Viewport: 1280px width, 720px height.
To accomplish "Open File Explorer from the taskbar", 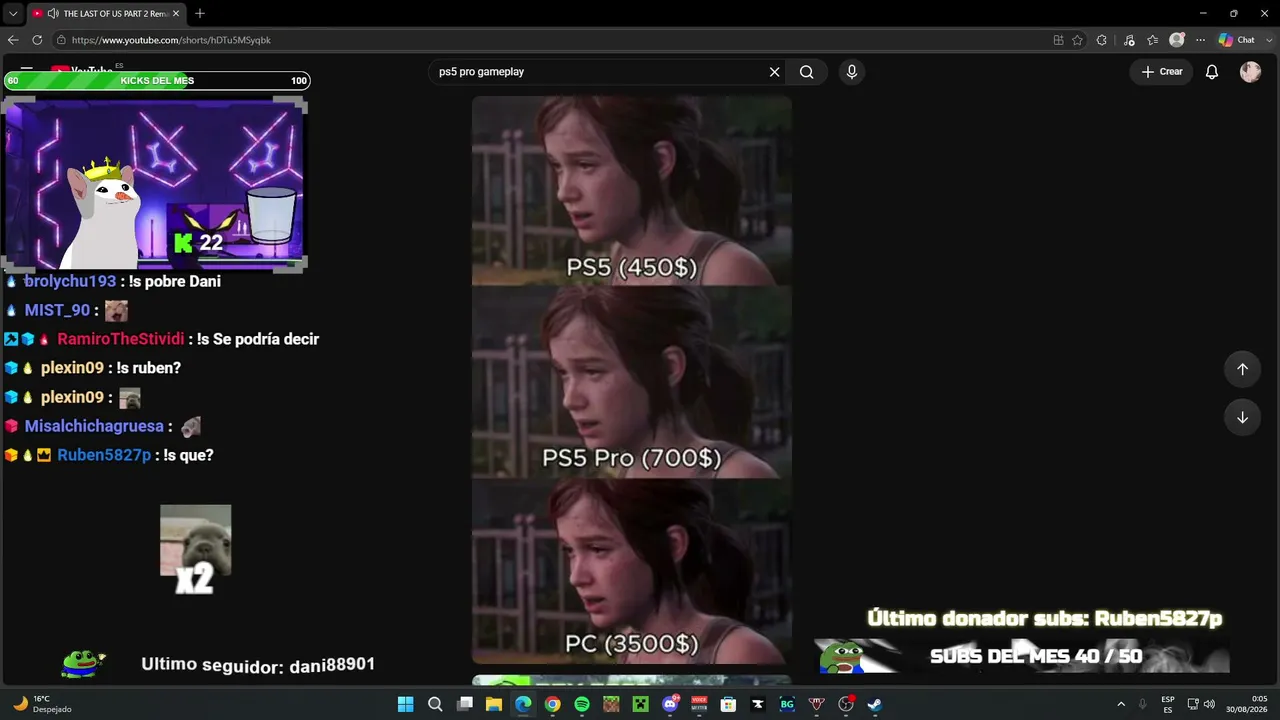I will click(493, 704).
